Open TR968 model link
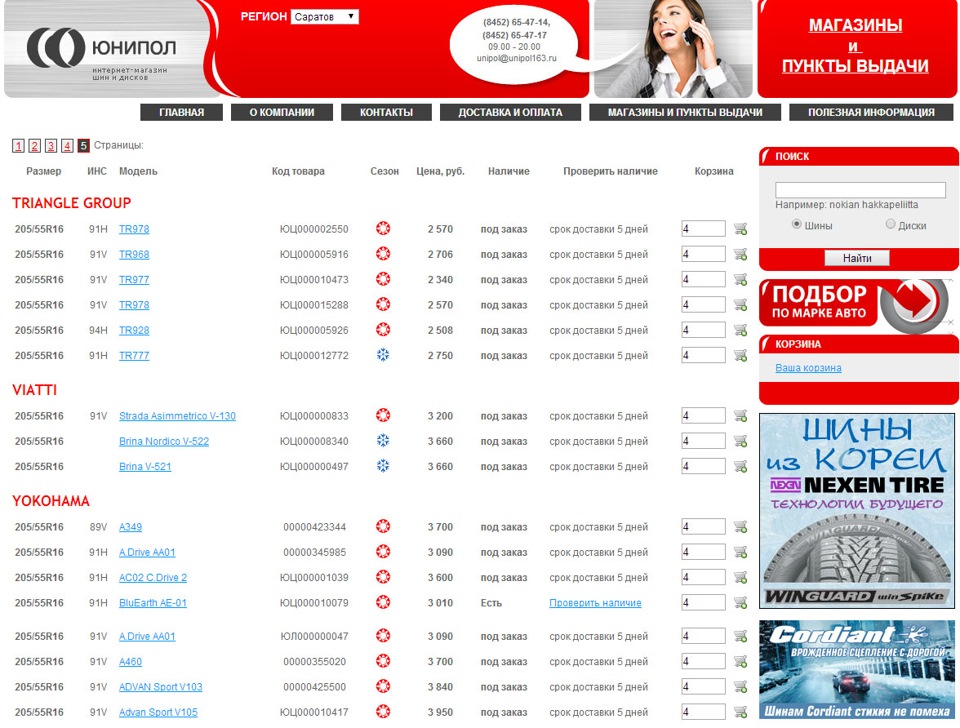This screenshot has width=960, height=728. (134, 254)
